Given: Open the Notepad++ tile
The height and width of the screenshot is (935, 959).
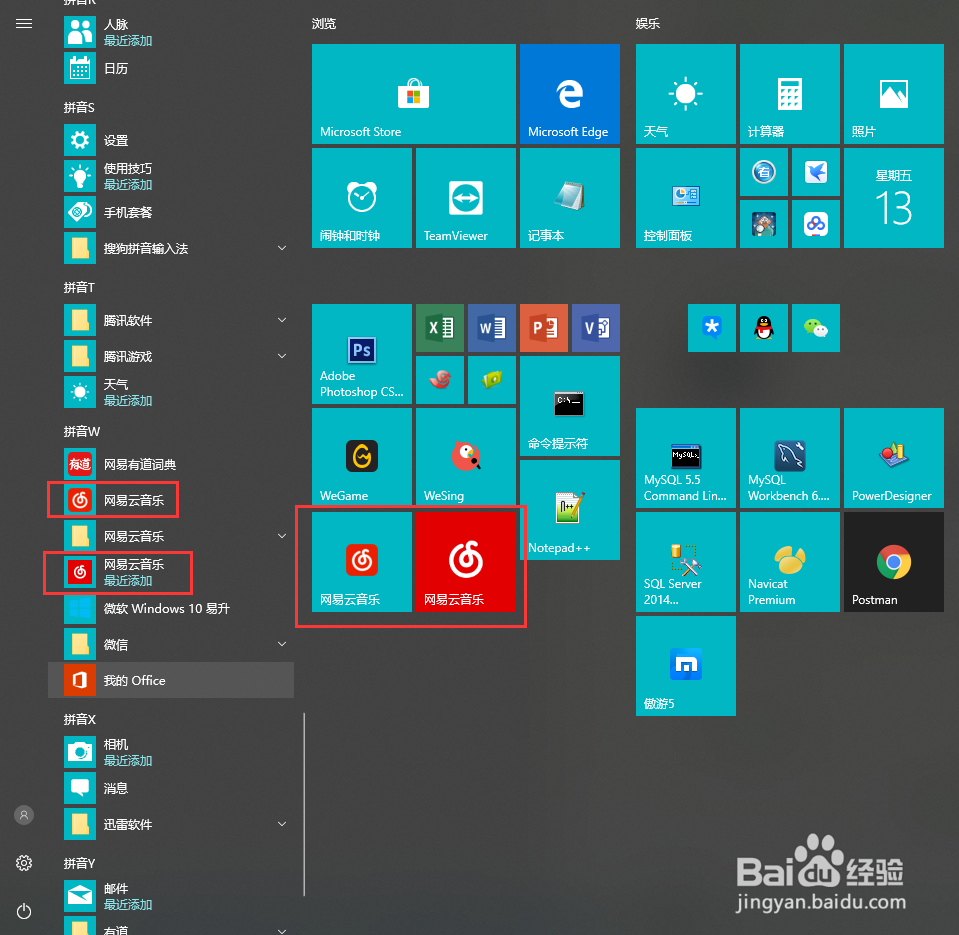Looking at the screenshot, I should (x=569, y=509).
